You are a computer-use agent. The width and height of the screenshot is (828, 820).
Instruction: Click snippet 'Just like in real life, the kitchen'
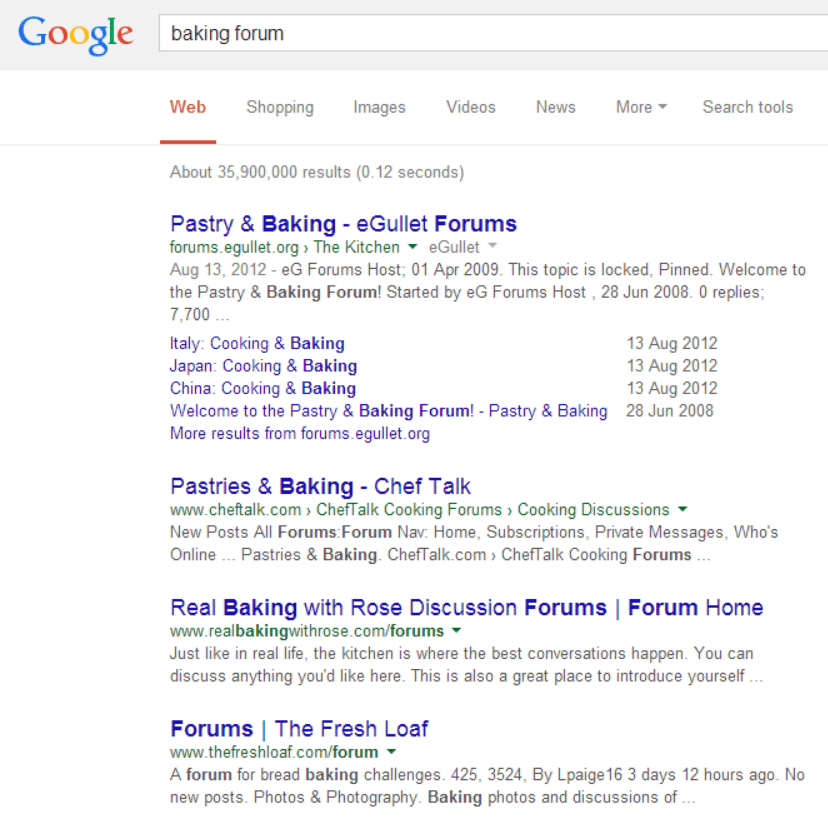click(x=467, y=665)
